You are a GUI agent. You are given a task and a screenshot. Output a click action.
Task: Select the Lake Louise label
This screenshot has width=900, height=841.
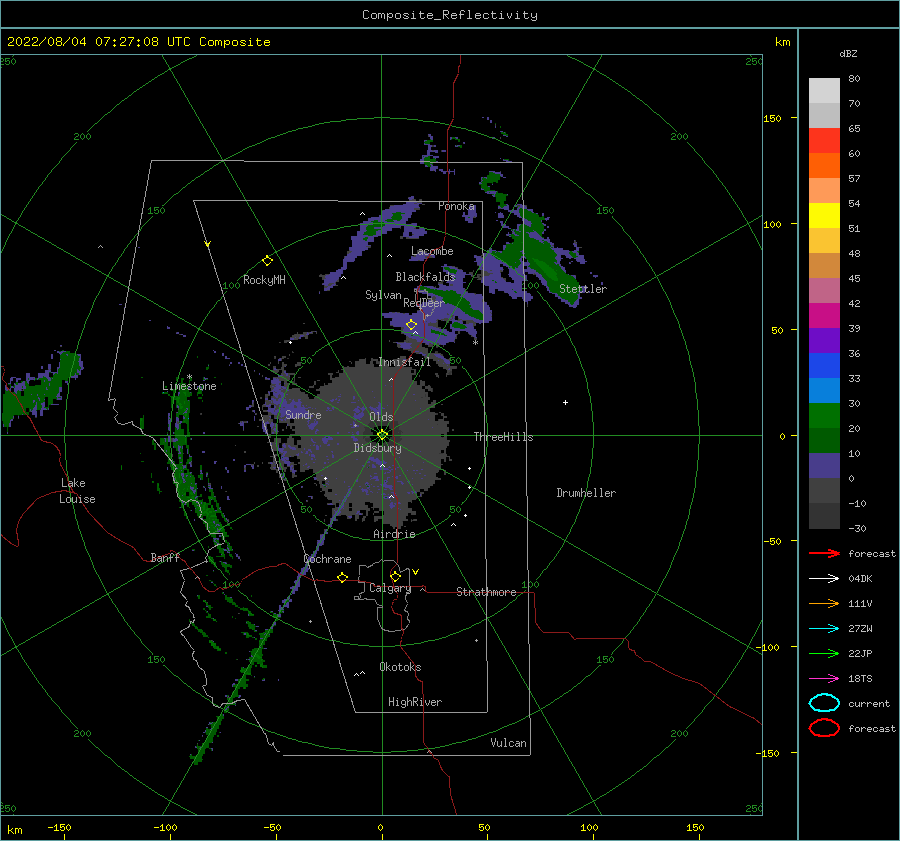coord(77,491)
